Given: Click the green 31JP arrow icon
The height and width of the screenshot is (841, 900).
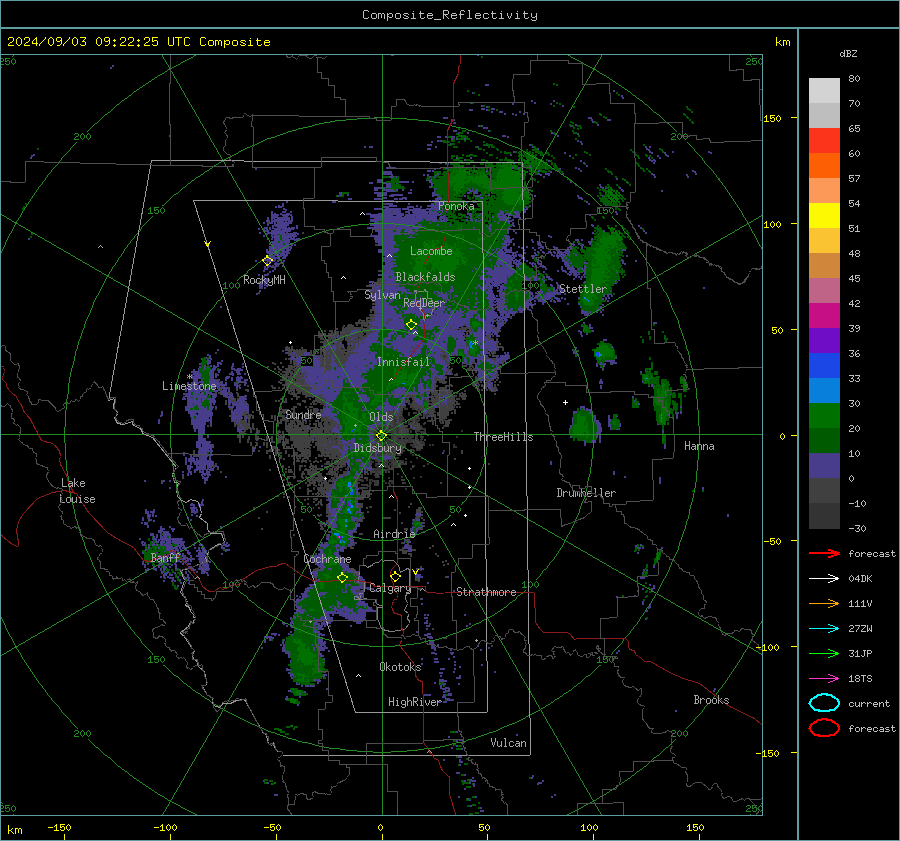Looking at the screenshot, I should coord(824,653).
